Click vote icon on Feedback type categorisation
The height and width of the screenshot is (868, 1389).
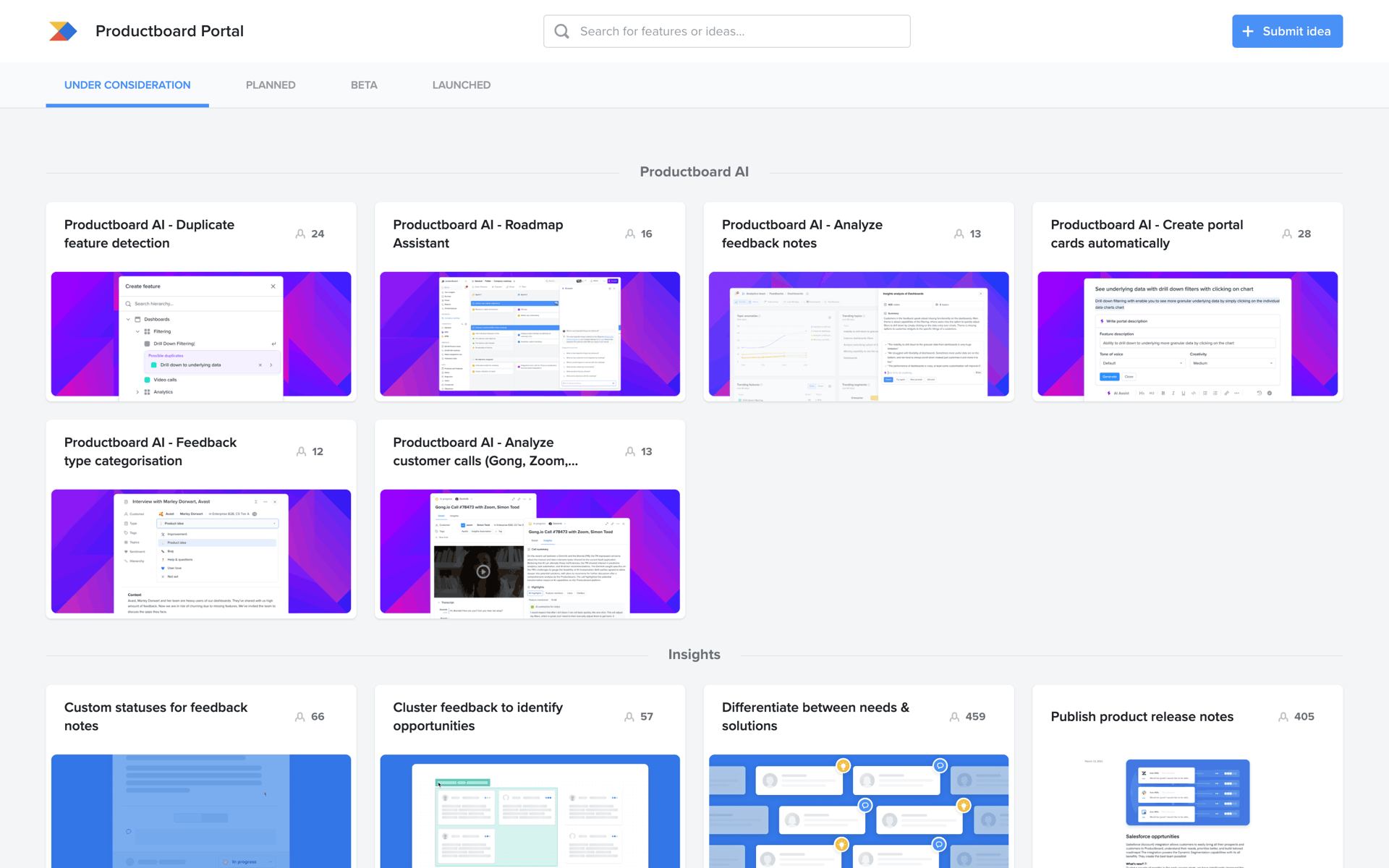coord(301,451)
